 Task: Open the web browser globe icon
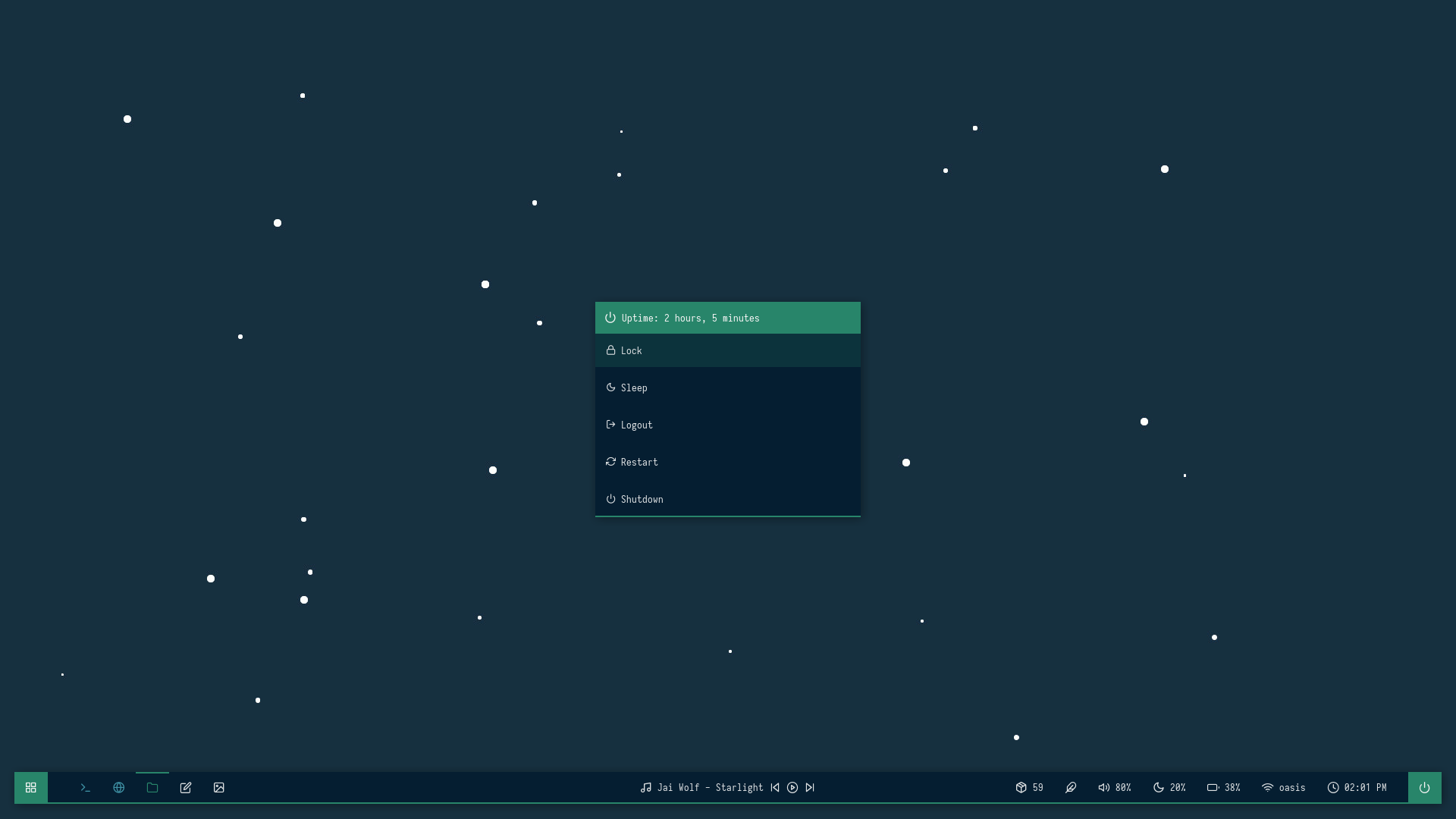tap(119, 787)
